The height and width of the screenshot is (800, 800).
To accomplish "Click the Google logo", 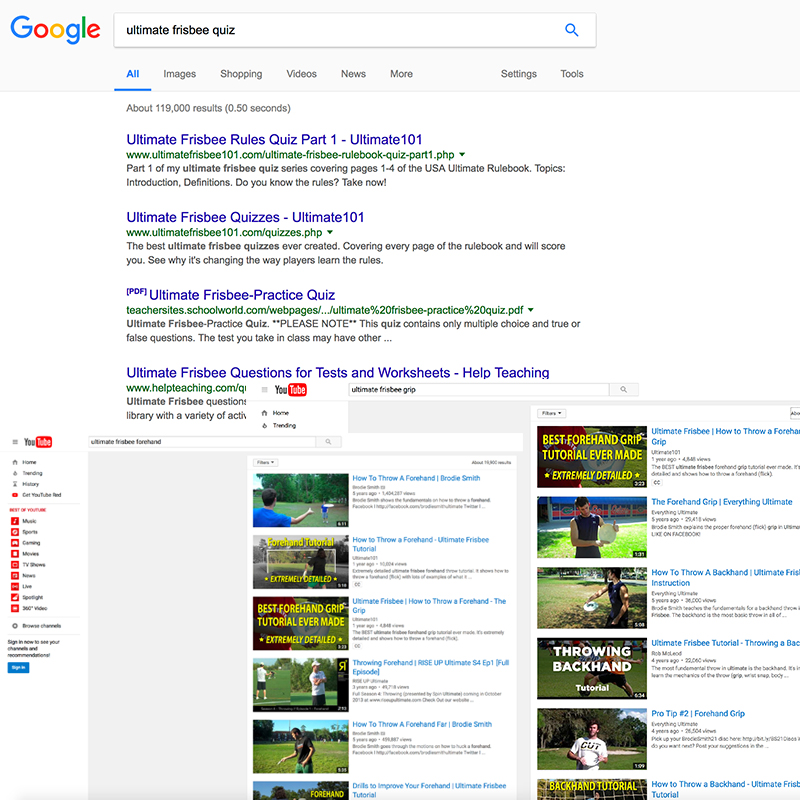I will tap(55, 29).
